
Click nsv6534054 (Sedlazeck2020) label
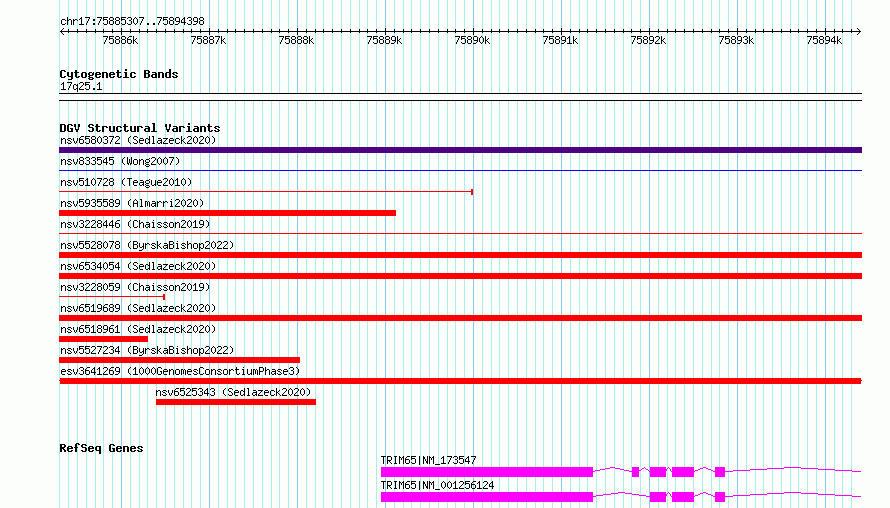coord(138,266)
